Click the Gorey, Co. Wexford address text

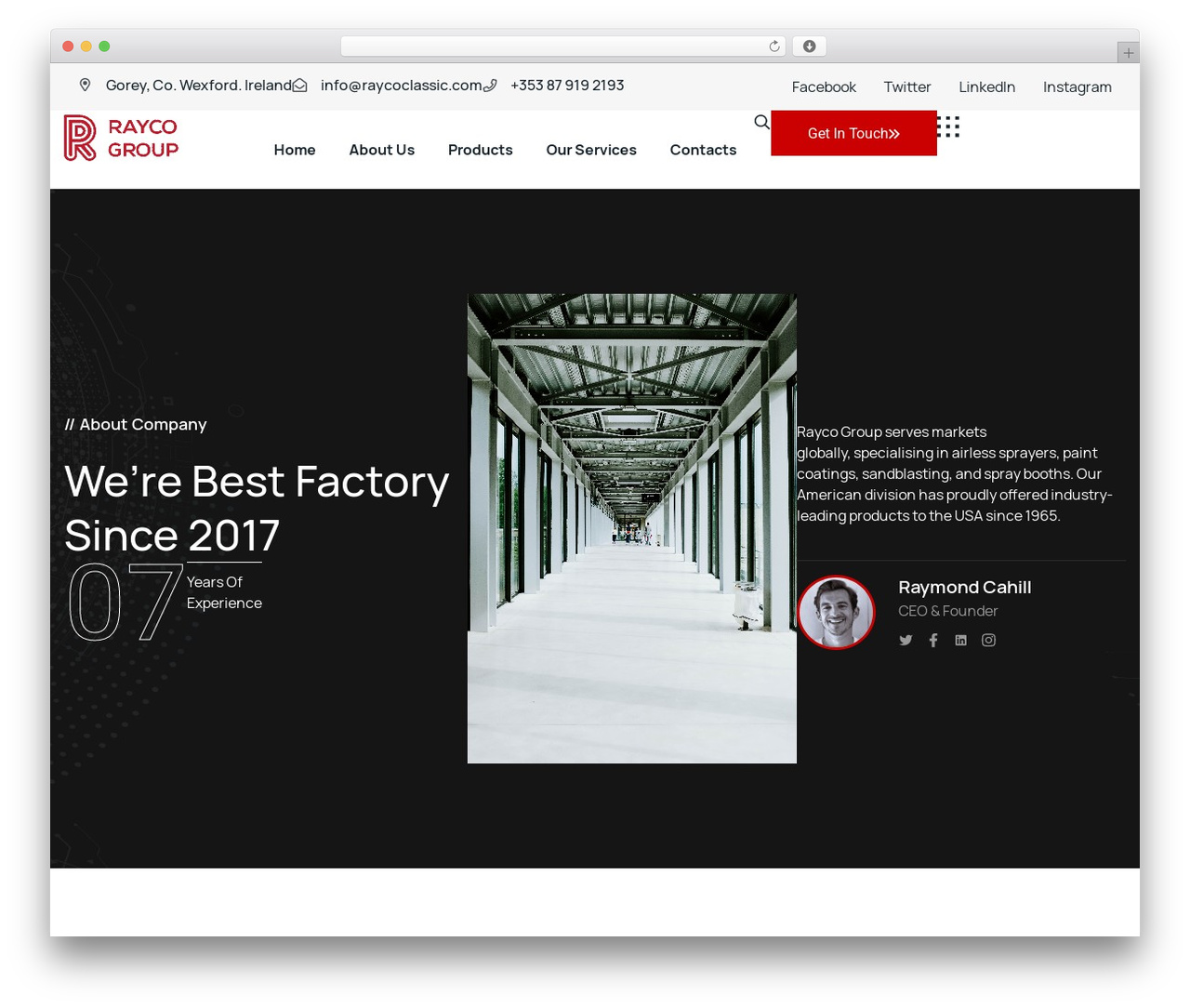[199, 86]
